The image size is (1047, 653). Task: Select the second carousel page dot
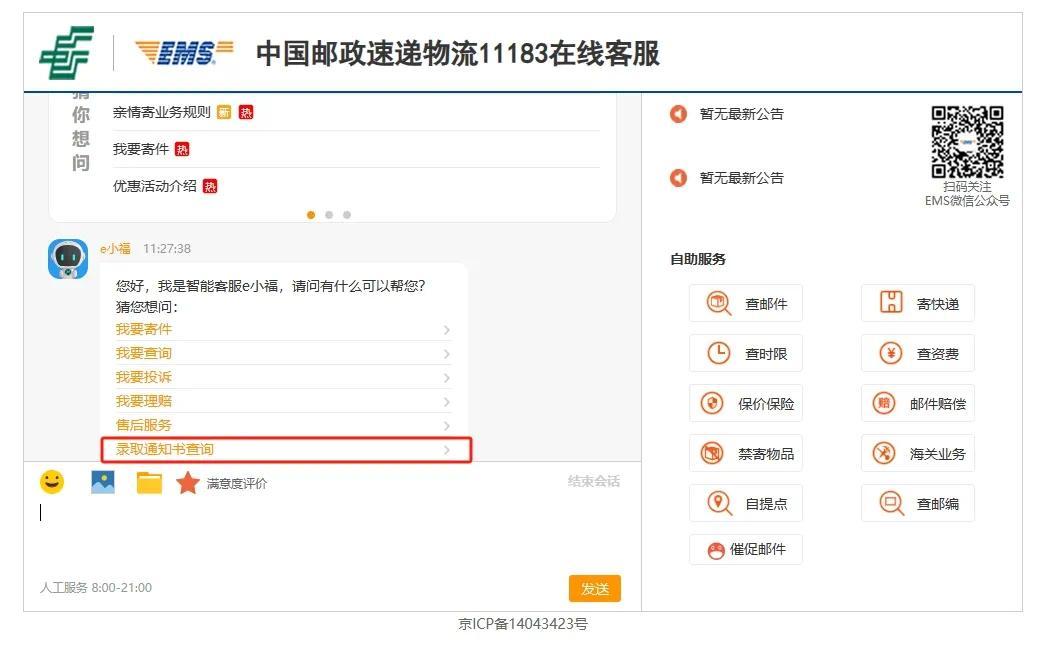(x=329, y=215)
